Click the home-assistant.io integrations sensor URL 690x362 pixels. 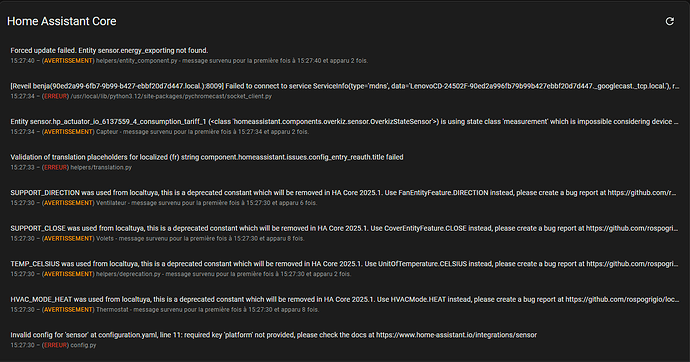(456, 335)
